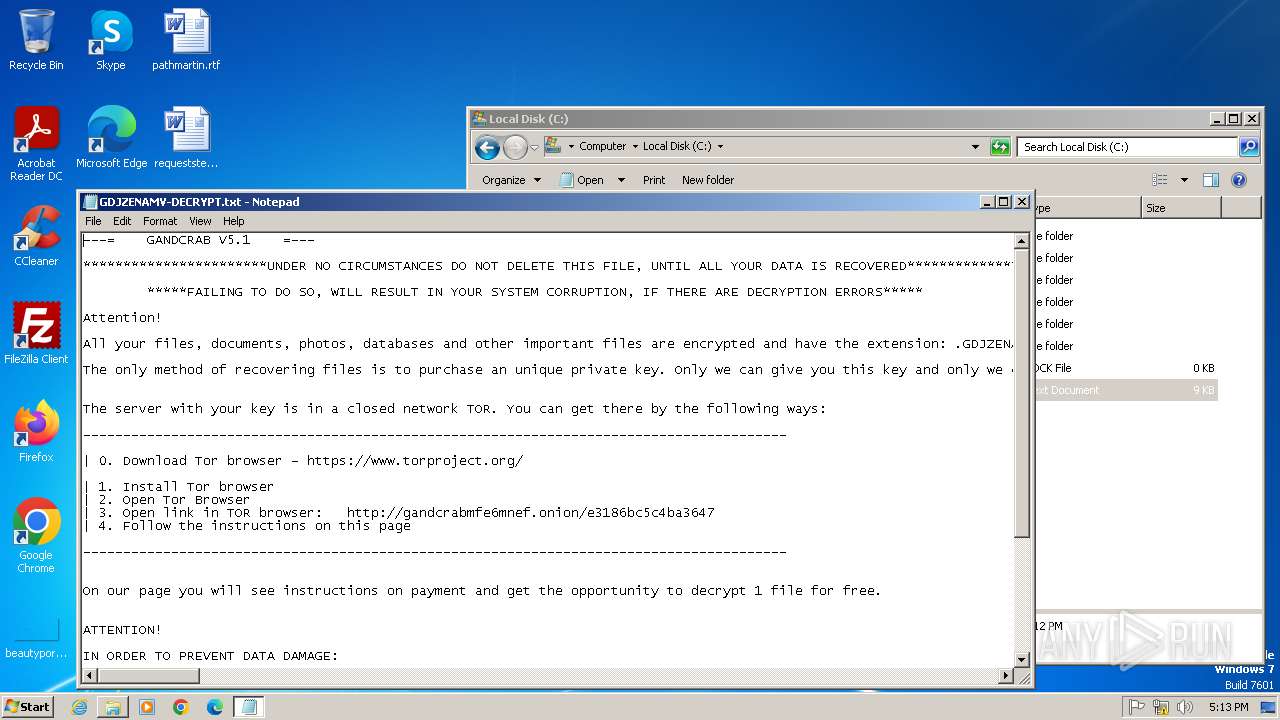The image size is (1280, 720).
Task: Click the torproject.org URL text
Action: (415, 461)
